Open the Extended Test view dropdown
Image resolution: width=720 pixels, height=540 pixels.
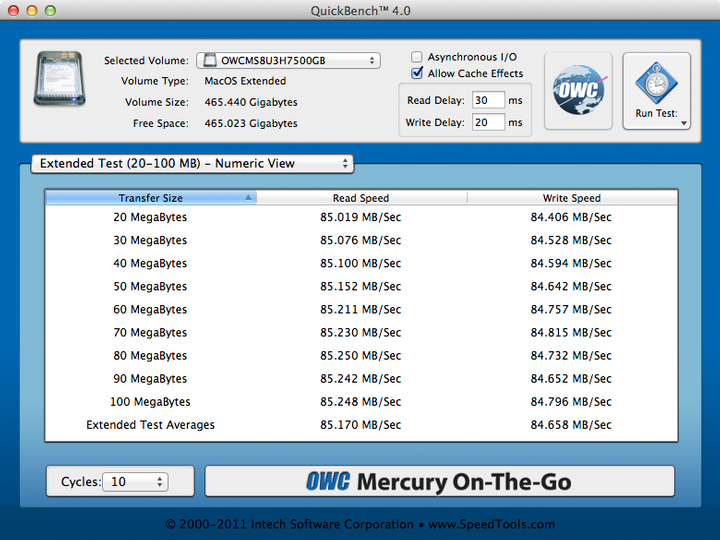click(x=192, y=163)
